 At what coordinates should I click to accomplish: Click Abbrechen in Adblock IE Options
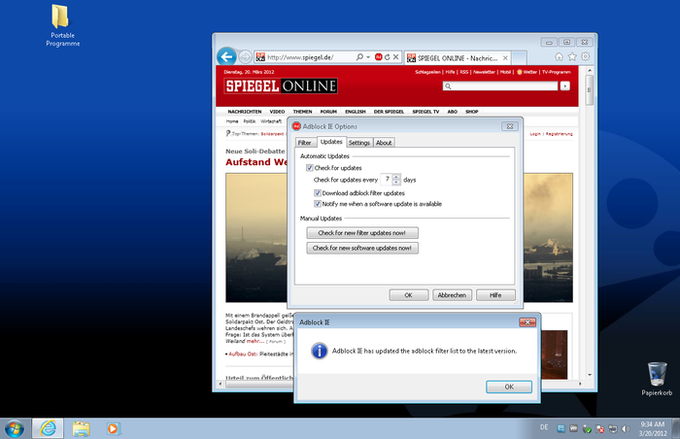(452, 295)
